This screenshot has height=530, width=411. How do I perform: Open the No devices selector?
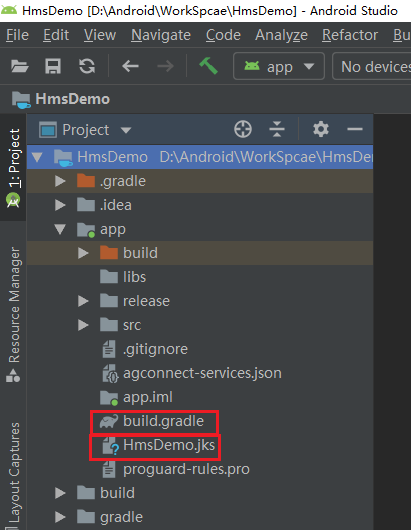pos(372,66)
